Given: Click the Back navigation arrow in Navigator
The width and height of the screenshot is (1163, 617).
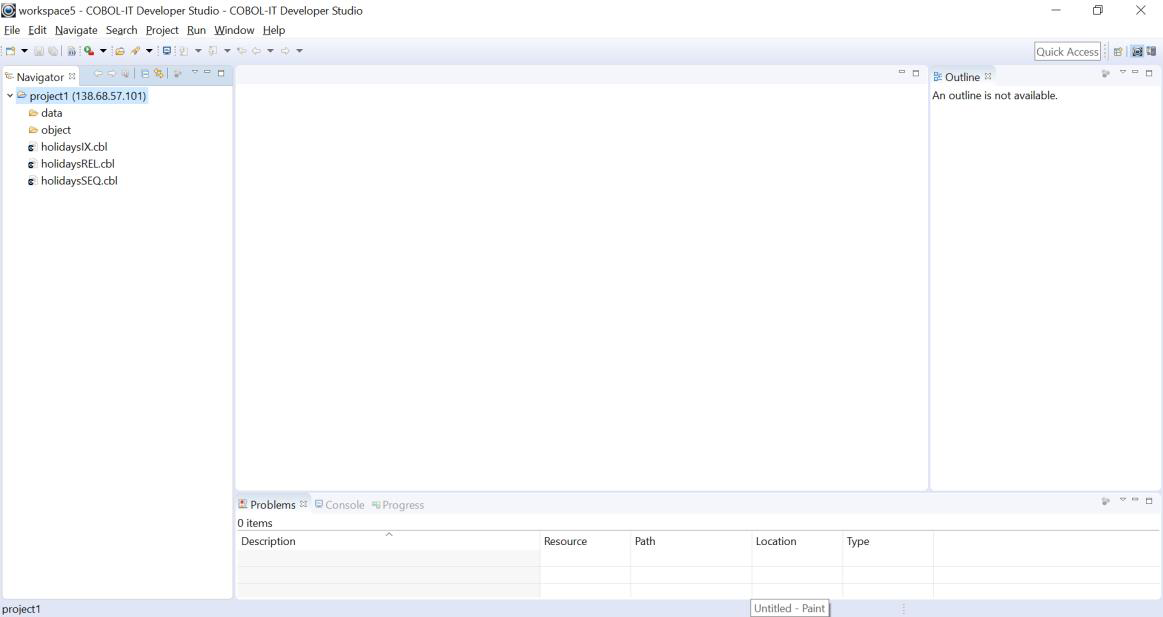Looking at the screenshot, I should click(100, 75).
